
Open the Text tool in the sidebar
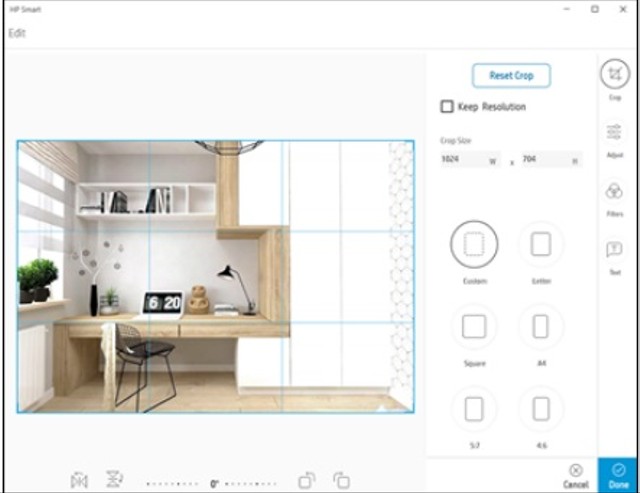coord(614,249)
